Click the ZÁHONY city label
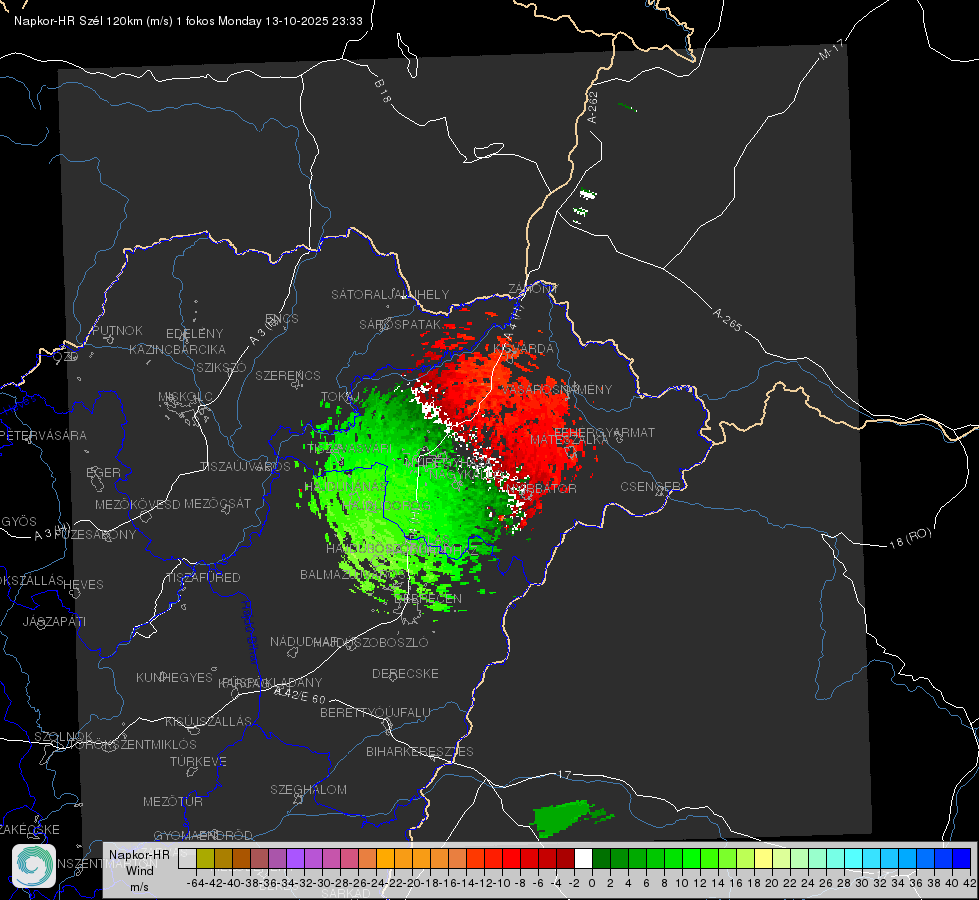 [x=533, y=289]
